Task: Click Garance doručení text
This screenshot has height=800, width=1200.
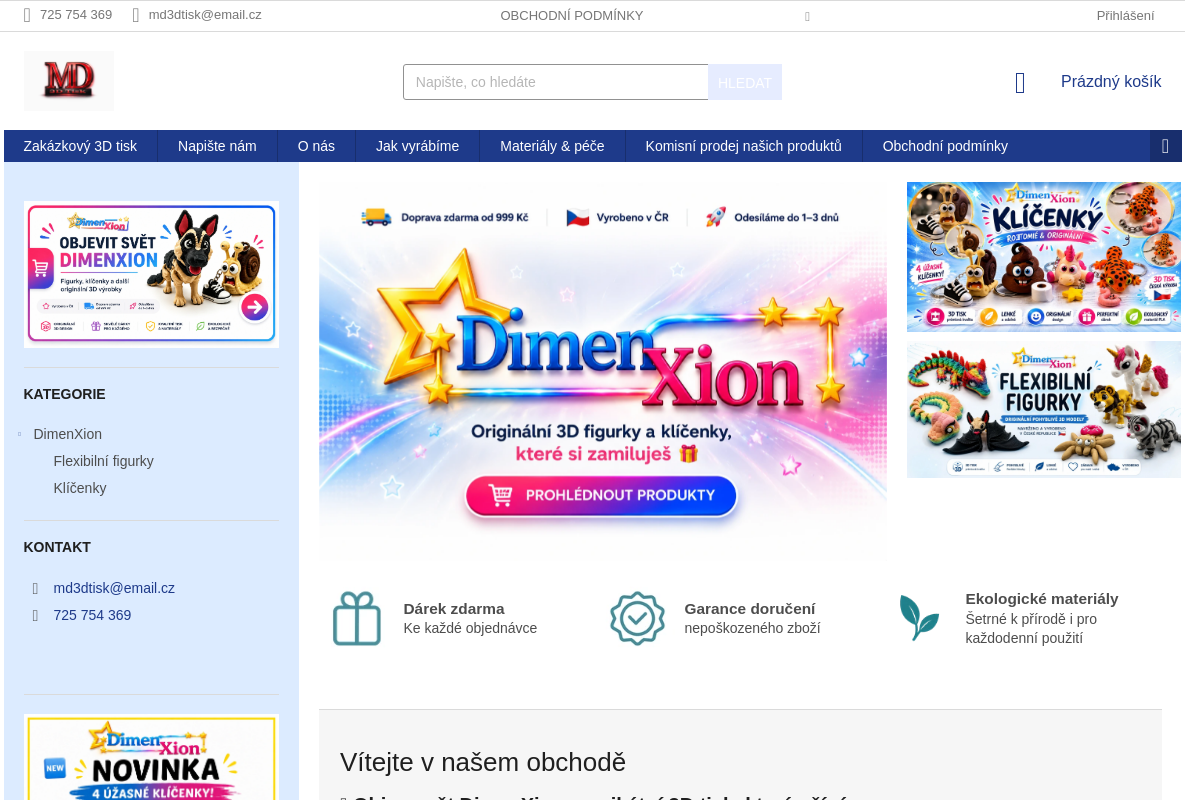Action: click(750, 608)
